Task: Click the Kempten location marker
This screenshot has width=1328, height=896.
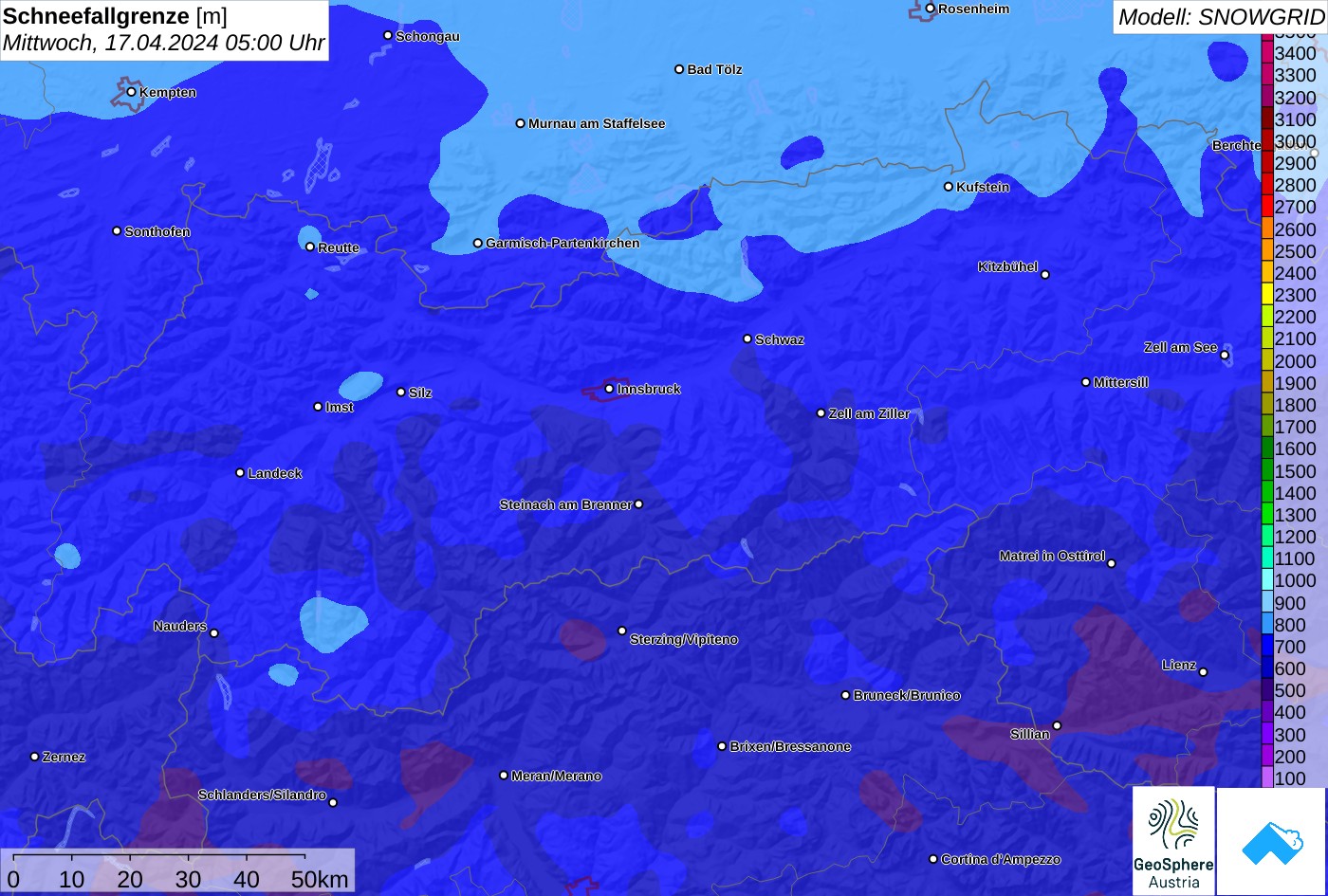Action: coord(132,92)
